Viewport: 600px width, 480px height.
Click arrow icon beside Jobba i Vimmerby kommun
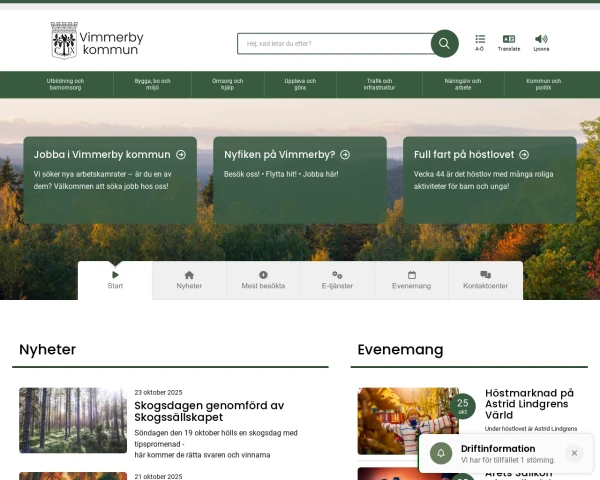[x=181, y=155]
